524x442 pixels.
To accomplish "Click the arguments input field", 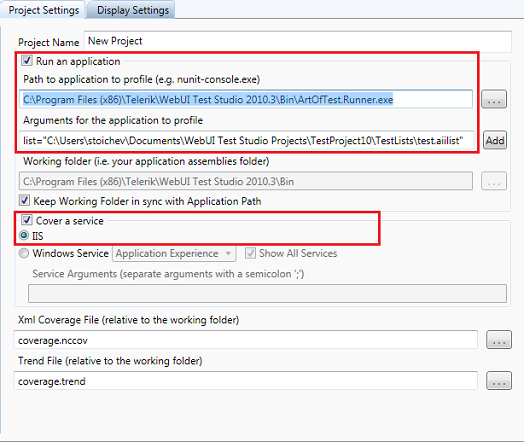I will click(x=247, y=140).
